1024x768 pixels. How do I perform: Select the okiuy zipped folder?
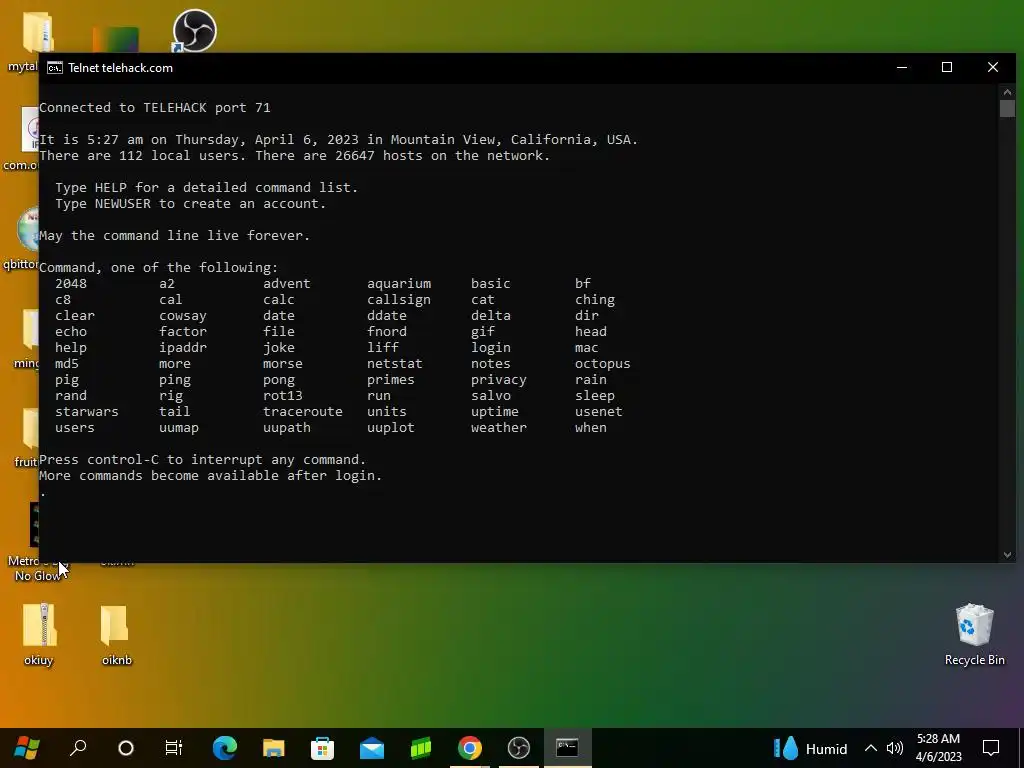(x=39, y=634)
